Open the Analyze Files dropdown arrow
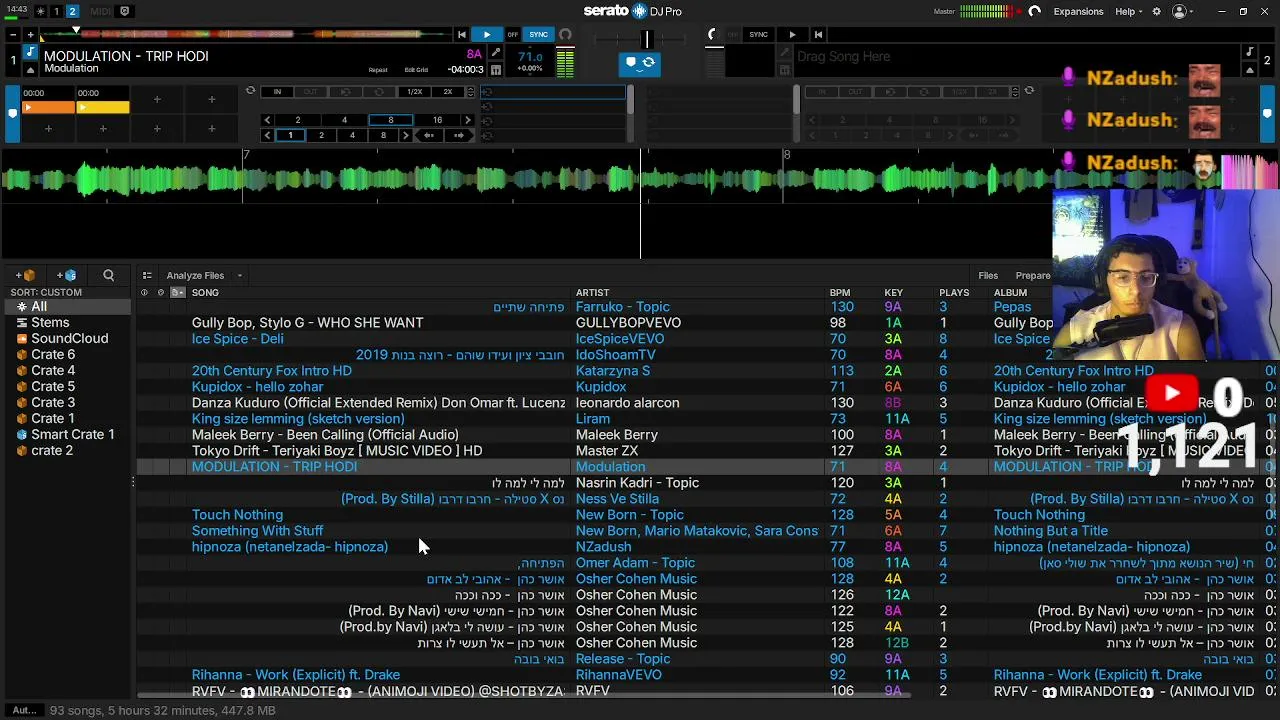The height and width of the screenshot is (720, 1280). (239, 276)
